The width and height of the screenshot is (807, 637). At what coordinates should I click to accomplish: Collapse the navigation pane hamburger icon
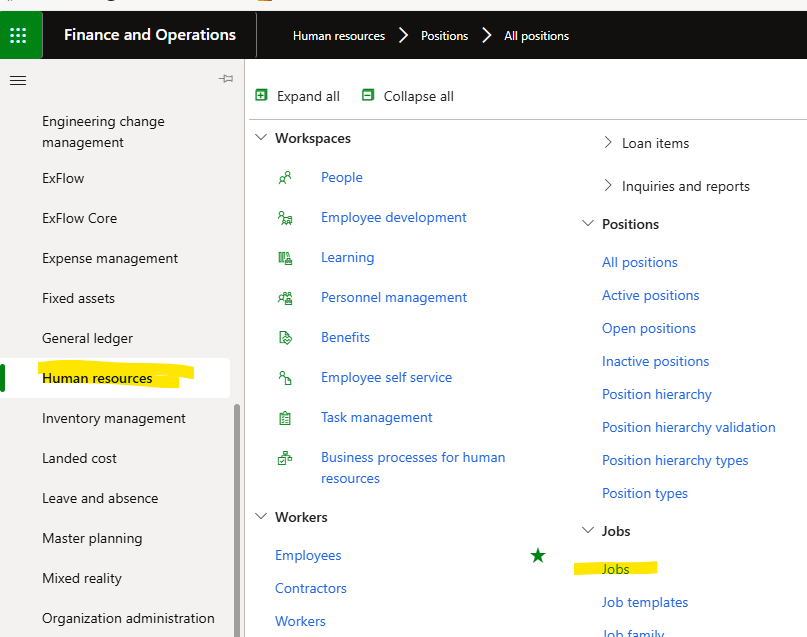18,80
